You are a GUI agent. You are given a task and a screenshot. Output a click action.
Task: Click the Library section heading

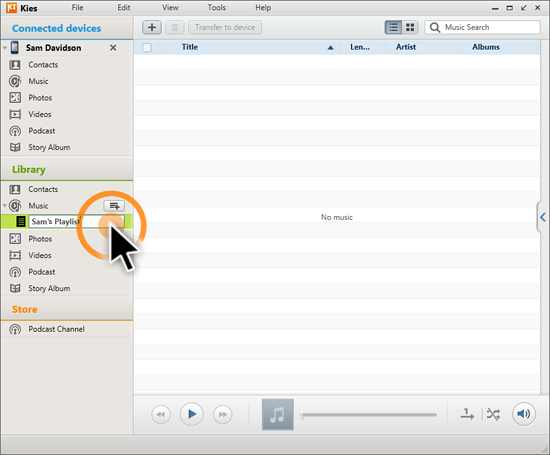coord(29,170)
